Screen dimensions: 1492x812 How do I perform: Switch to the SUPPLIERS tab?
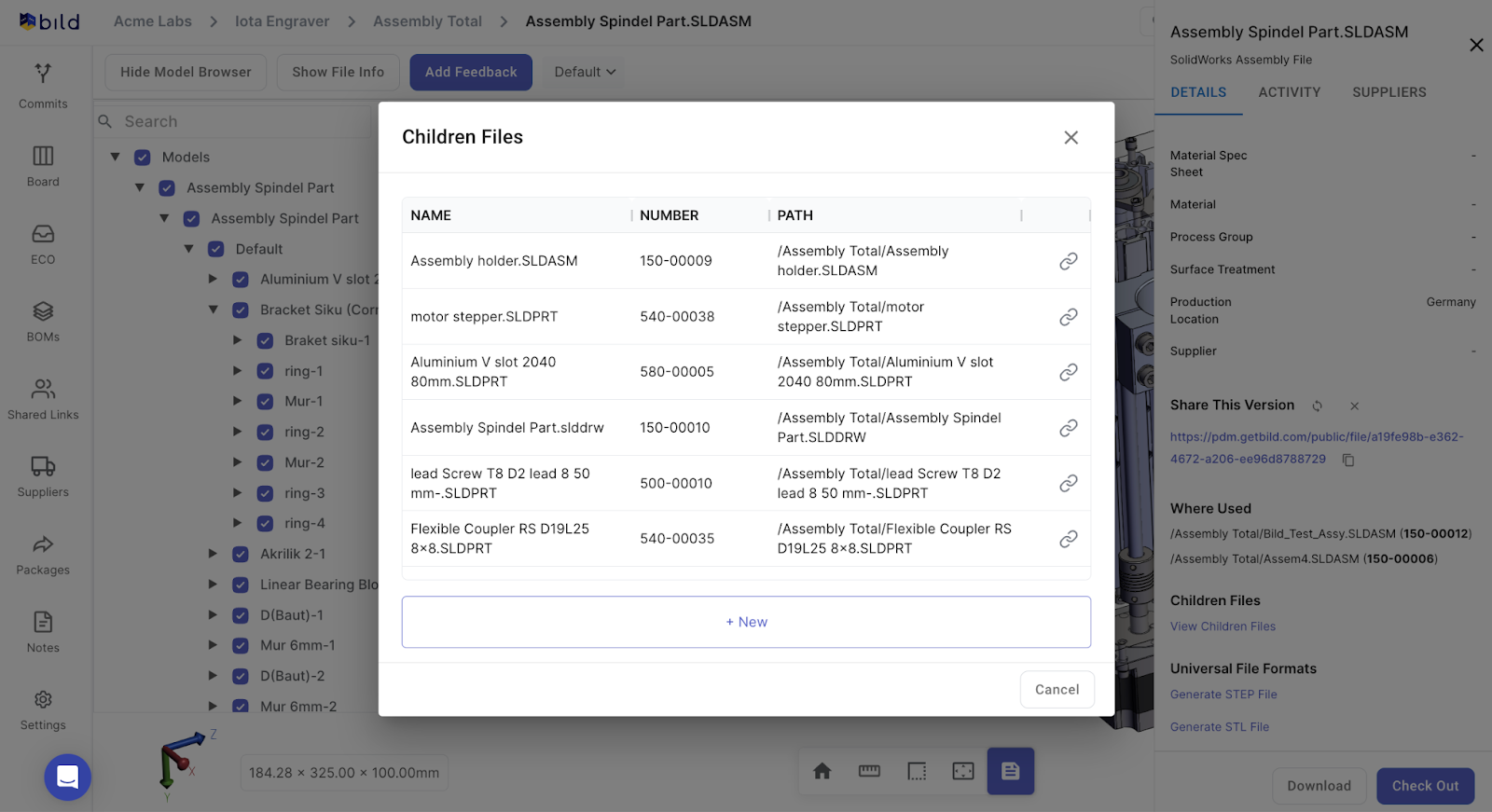tap(1388, 92)
